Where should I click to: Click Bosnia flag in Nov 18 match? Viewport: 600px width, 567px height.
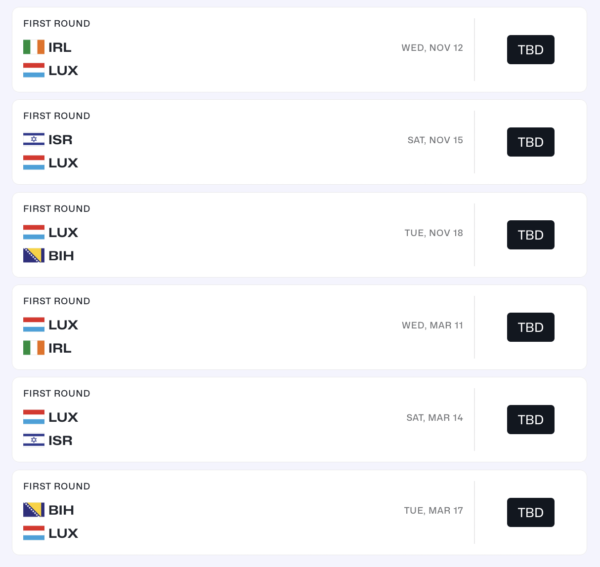[x=34, y=255]
